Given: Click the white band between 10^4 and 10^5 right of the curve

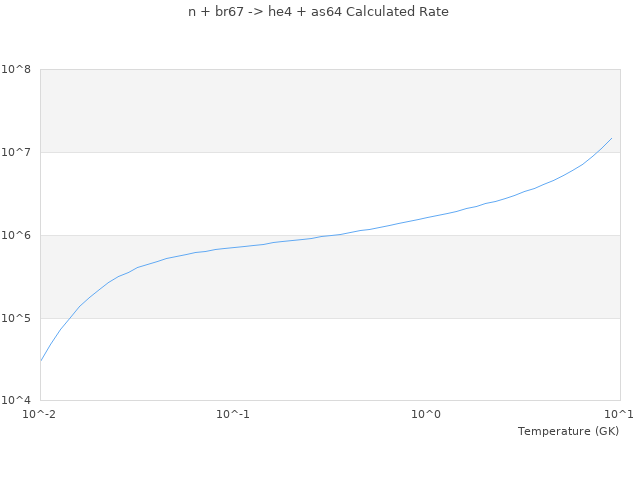Looking at the screenshot, I should [x=330, y=359].
